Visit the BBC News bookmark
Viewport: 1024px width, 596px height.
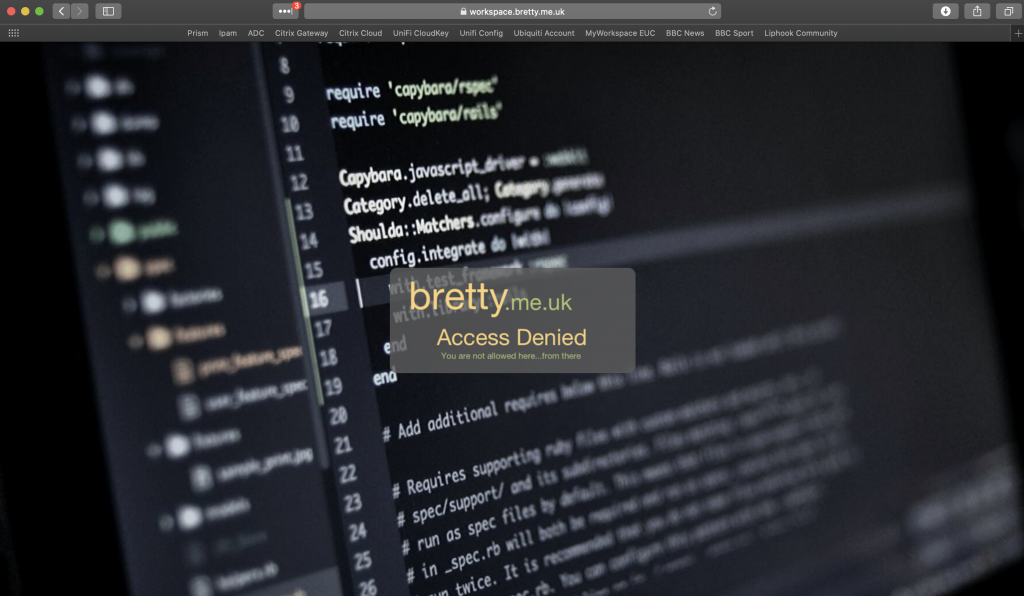685,33
